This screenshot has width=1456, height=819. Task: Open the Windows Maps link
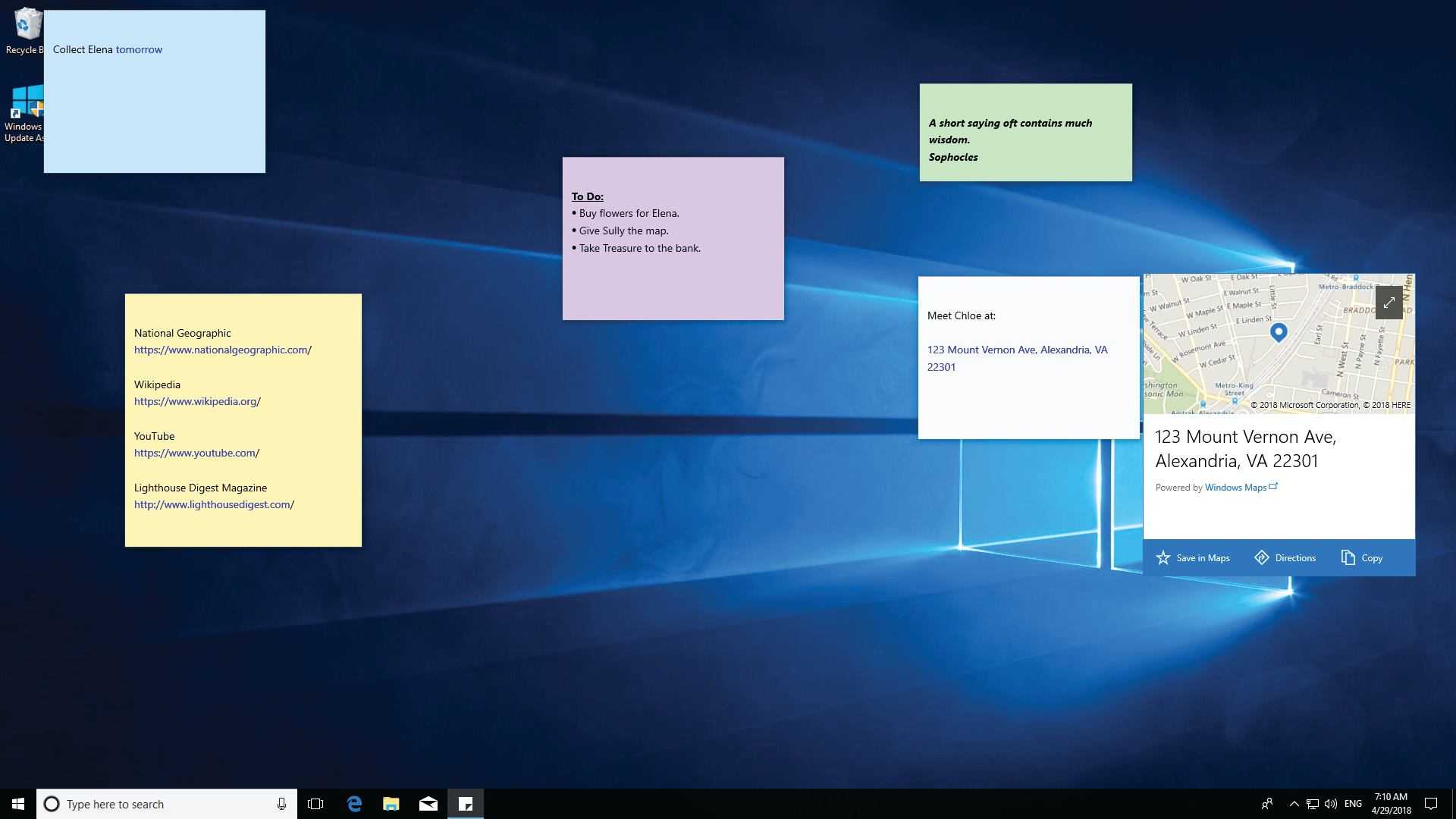pos(1241,488)
